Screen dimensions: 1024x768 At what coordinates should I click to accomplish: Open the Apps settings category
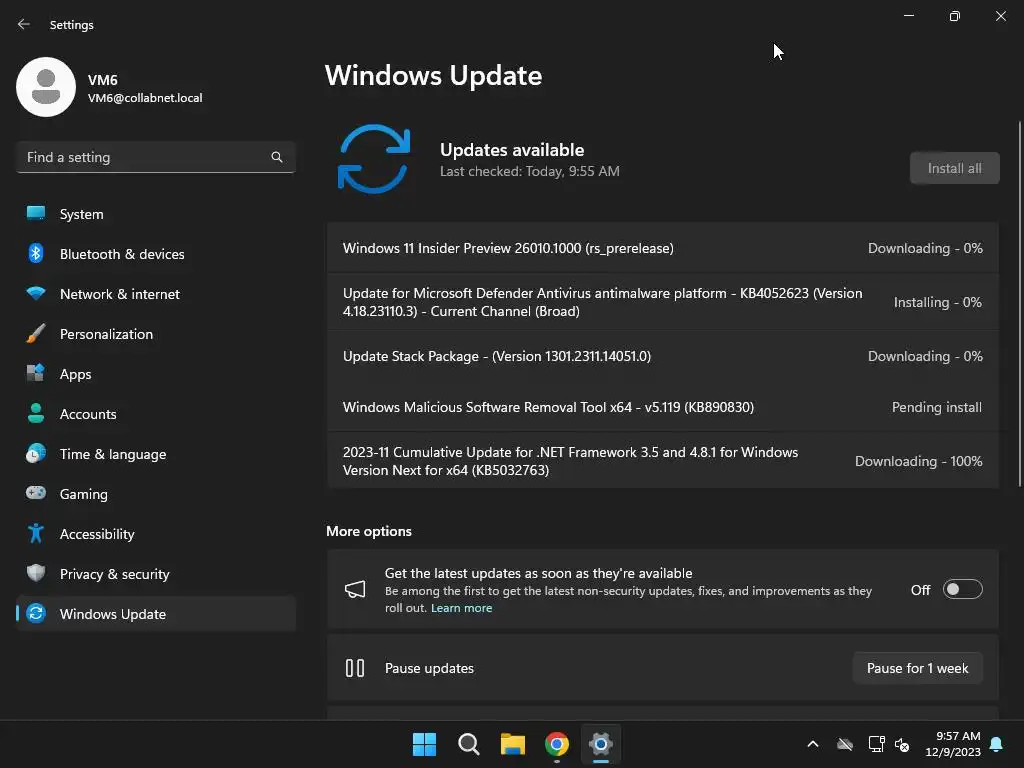155,374
